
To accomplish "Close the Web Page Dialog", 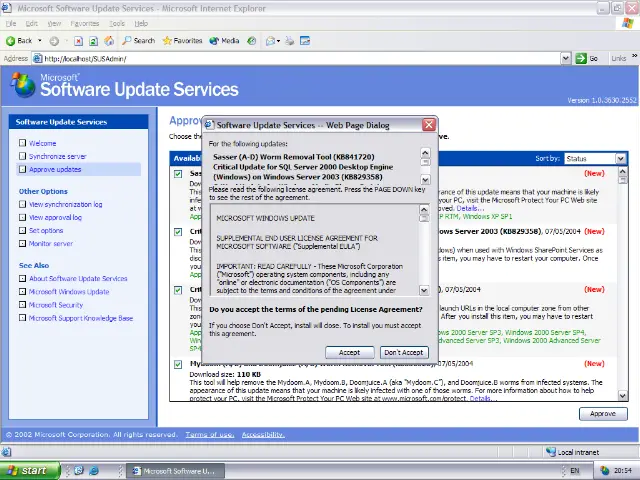I will [429, 124].
